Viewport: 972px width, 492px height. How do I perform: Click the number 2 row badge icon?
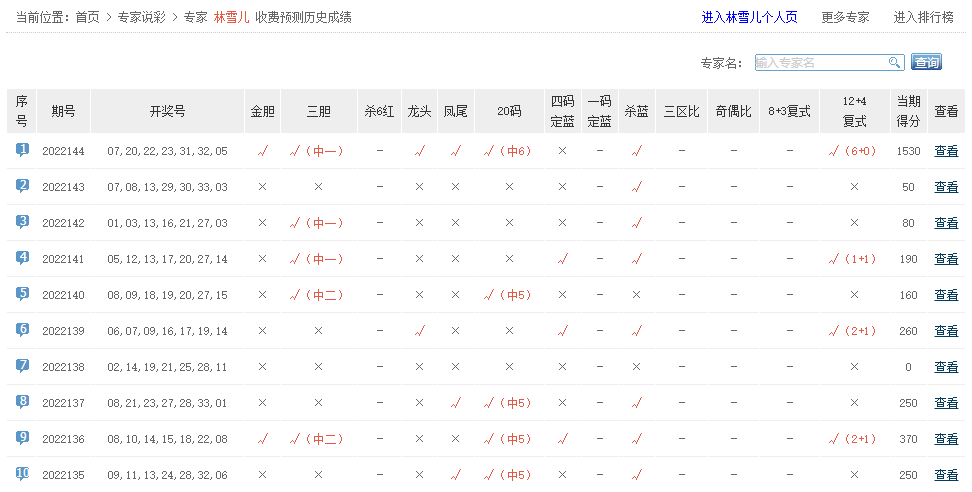coord(22,186)
